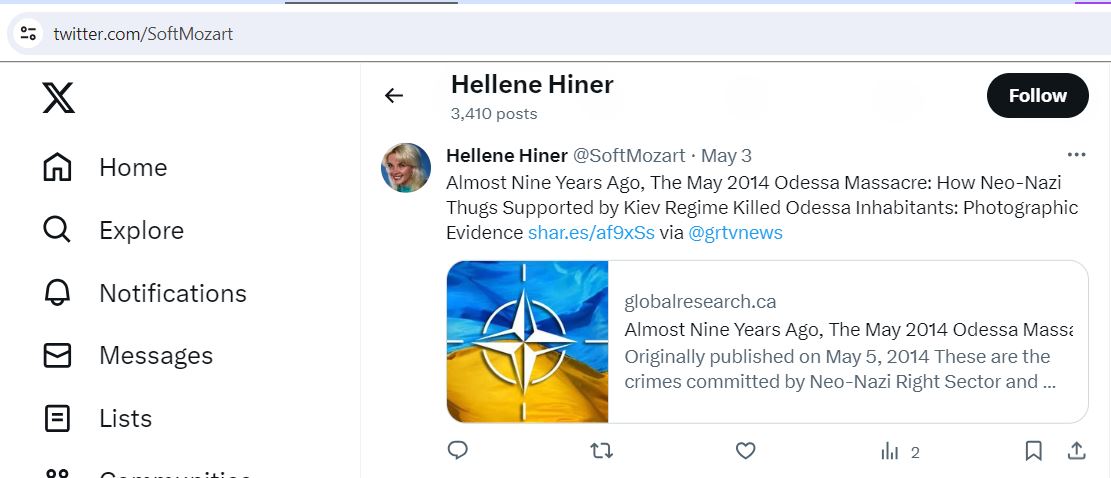Image resolution: width=1111 pixels, height=478 pixels.
Task: Open the @SoftMozart handle link
Action: tap(628, 156)
